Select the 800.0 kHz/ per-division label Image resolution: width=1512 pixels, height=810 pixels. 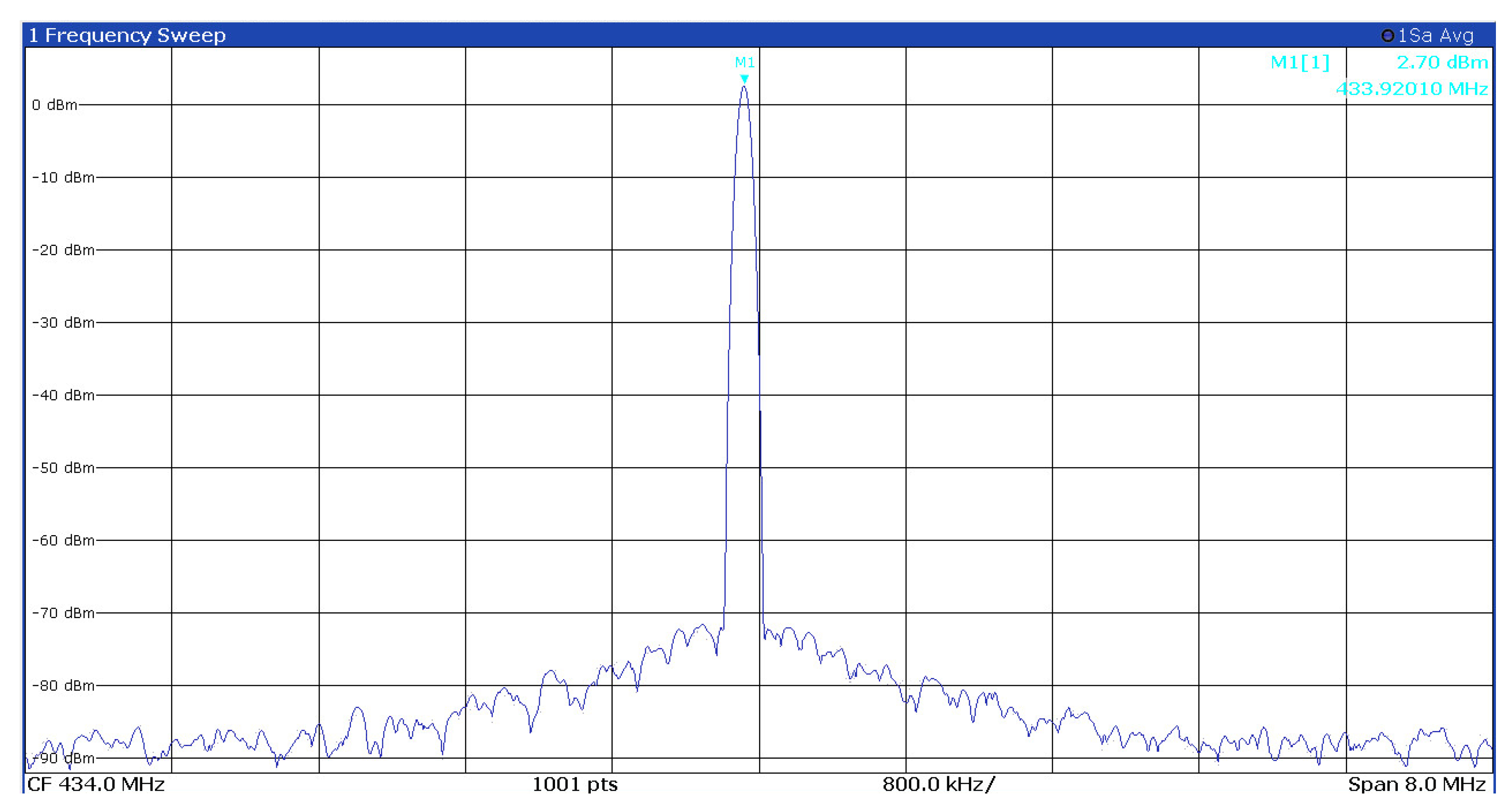(x=939, y=784)
